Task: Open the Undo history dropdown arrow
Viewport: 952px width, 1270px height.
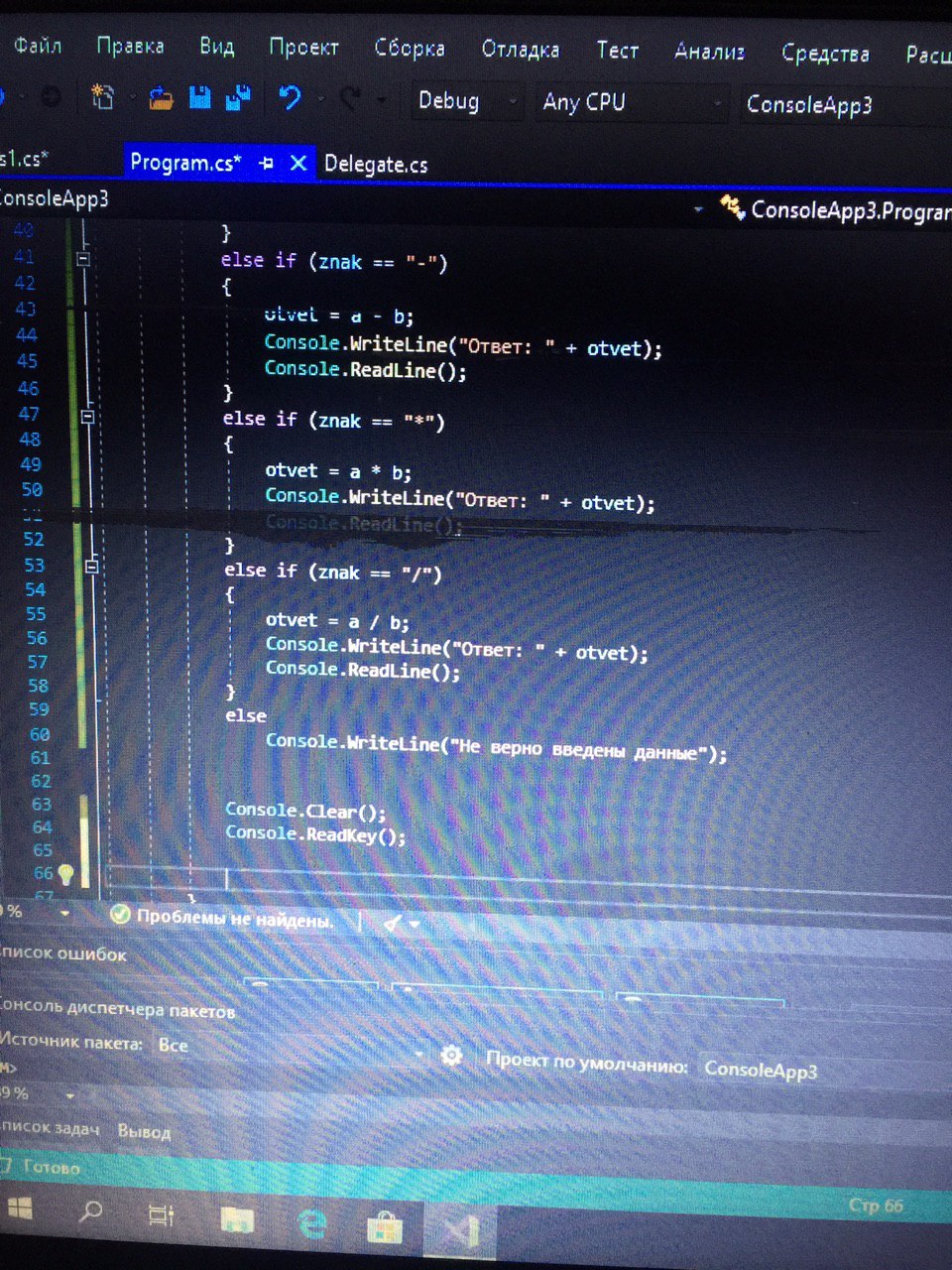Action: coord(320,99)
